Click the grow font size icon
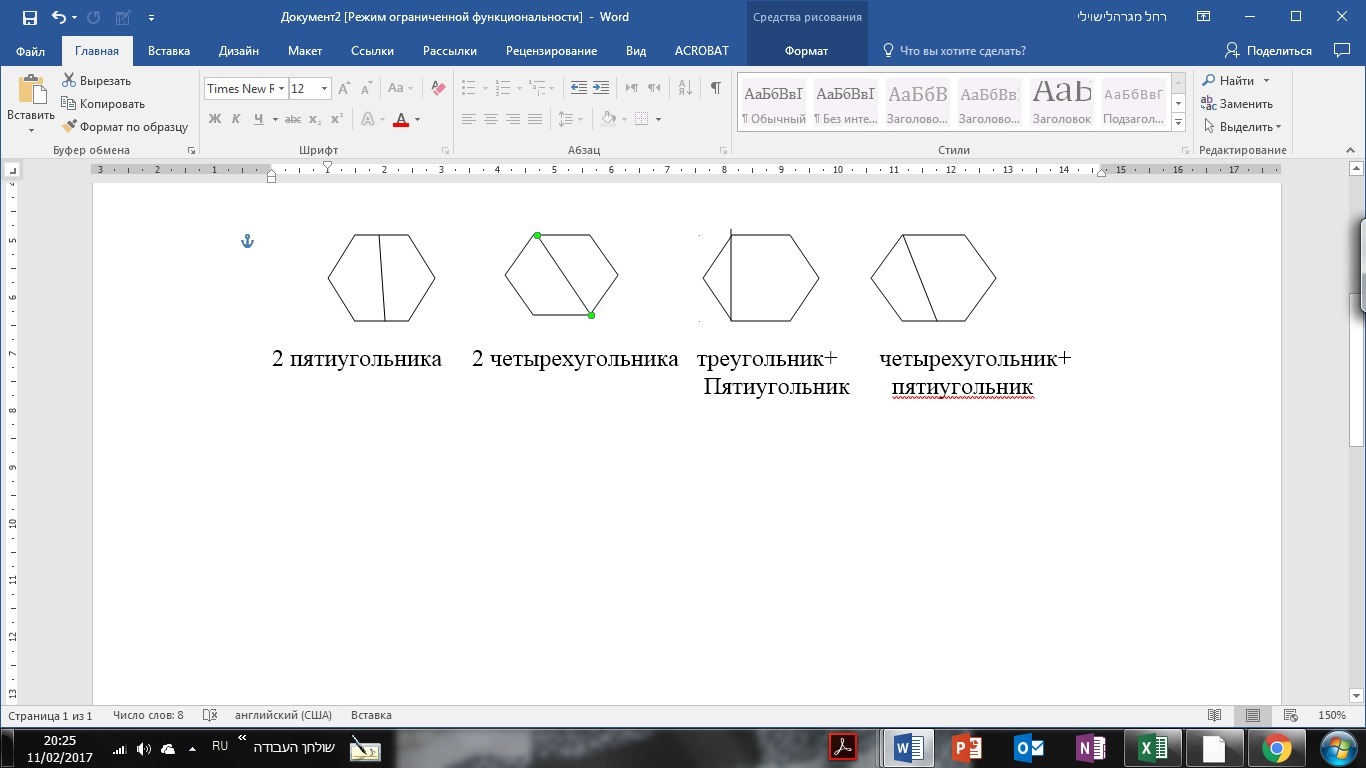1366x768 pixels. coord(345,88)
